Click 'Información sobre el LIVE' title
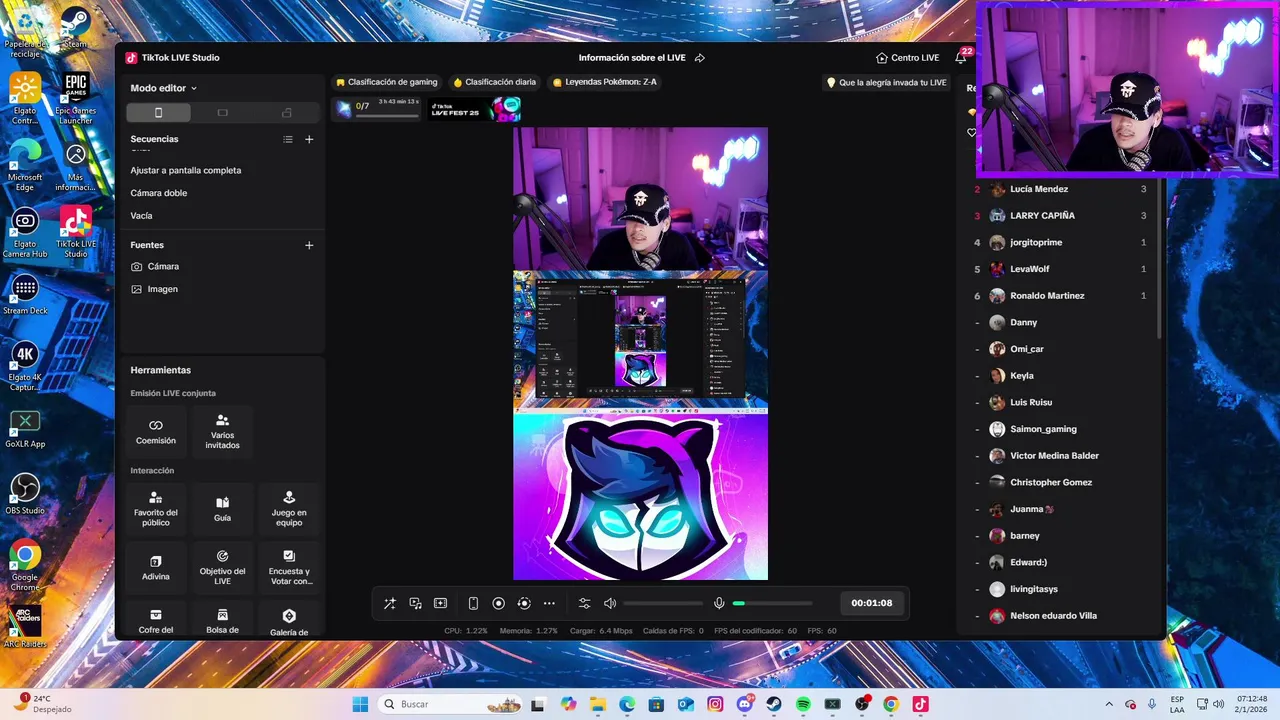 (632, 58)
